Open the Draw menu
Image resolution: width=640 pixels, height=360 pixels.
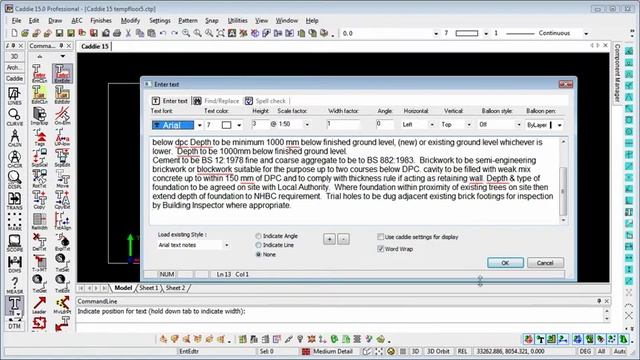point(55,20)
